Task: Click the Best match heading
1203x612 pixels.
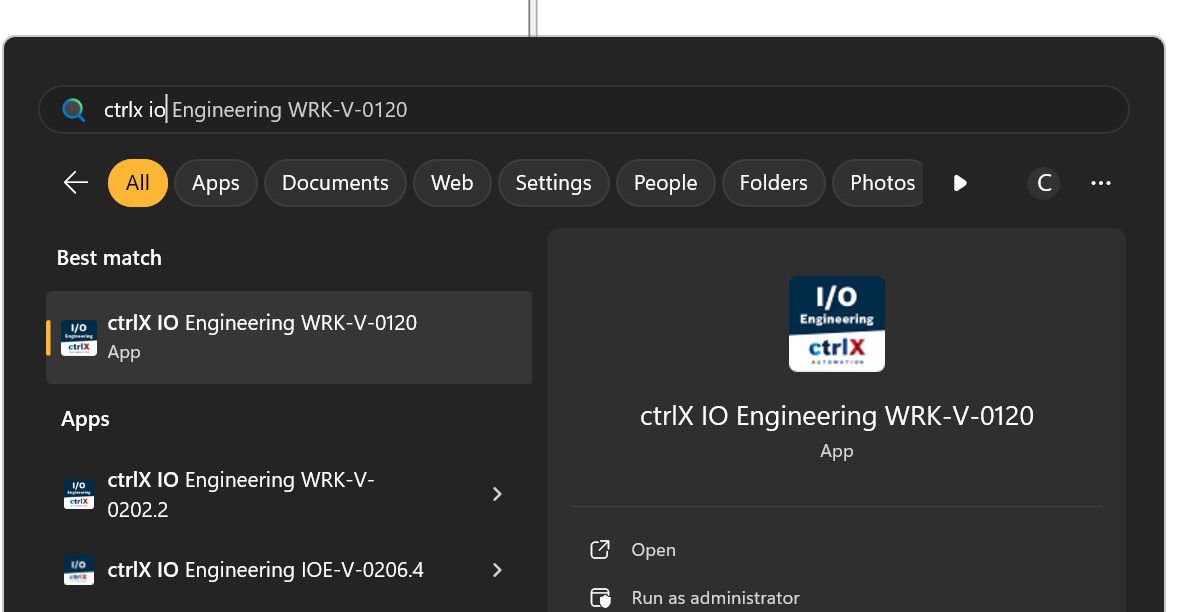Action: (x=109, y=258)
